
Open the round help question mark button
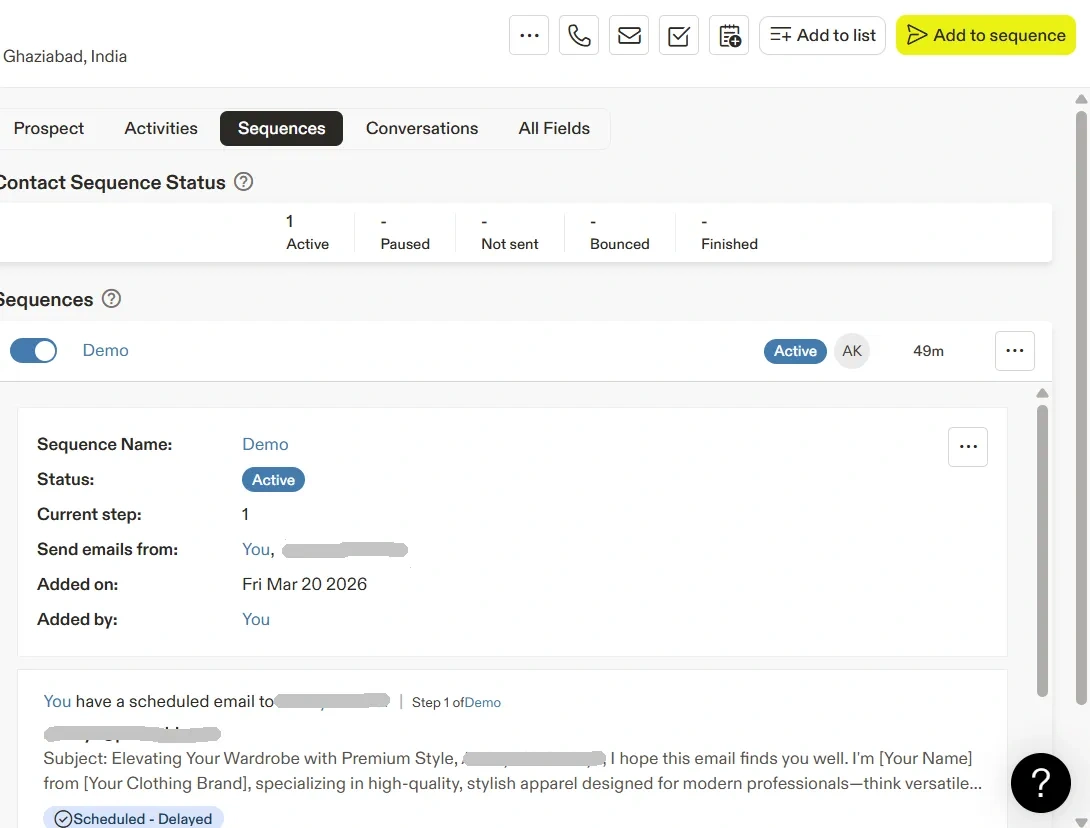click(1040, 782)
